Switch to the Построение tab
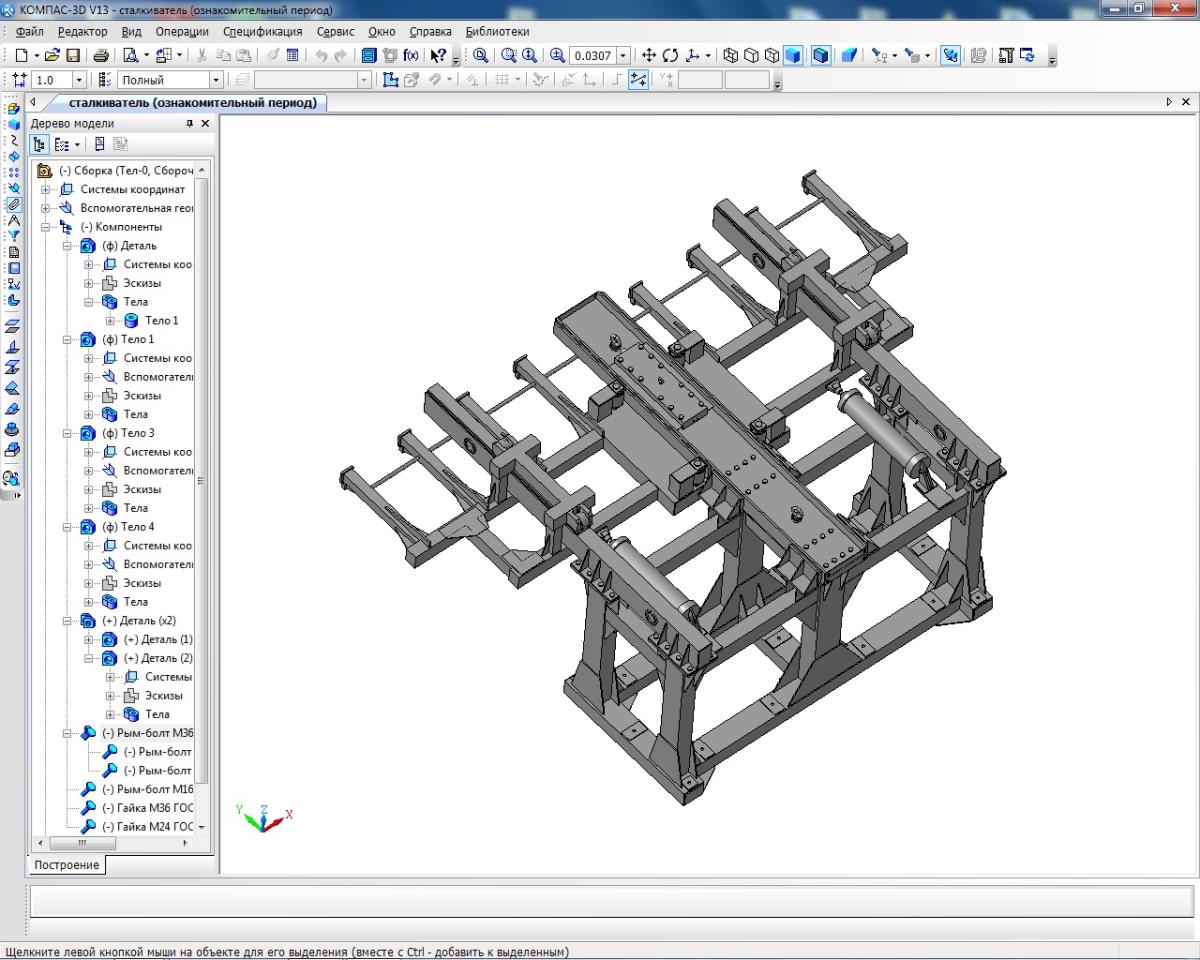The width and height of the screenshot is (1200, 960). tap(66, 865)
